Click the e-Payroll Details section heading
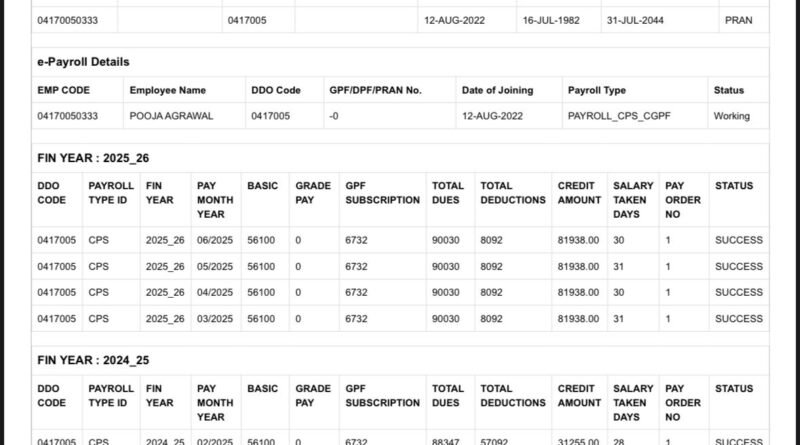Screen dimensions: 800x445 pos(83,62)
